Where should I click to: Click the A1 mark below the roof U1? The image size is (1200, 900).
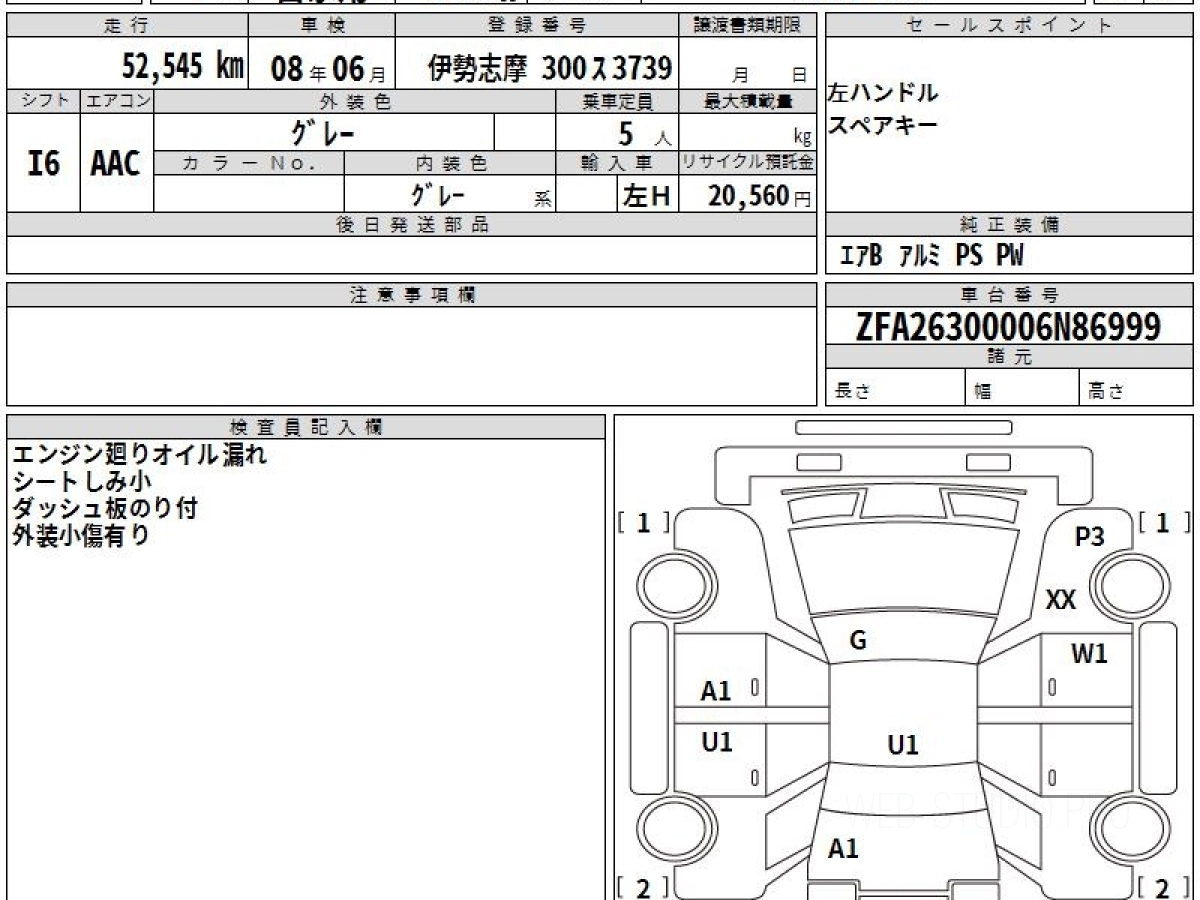click(x=843, y=849)
